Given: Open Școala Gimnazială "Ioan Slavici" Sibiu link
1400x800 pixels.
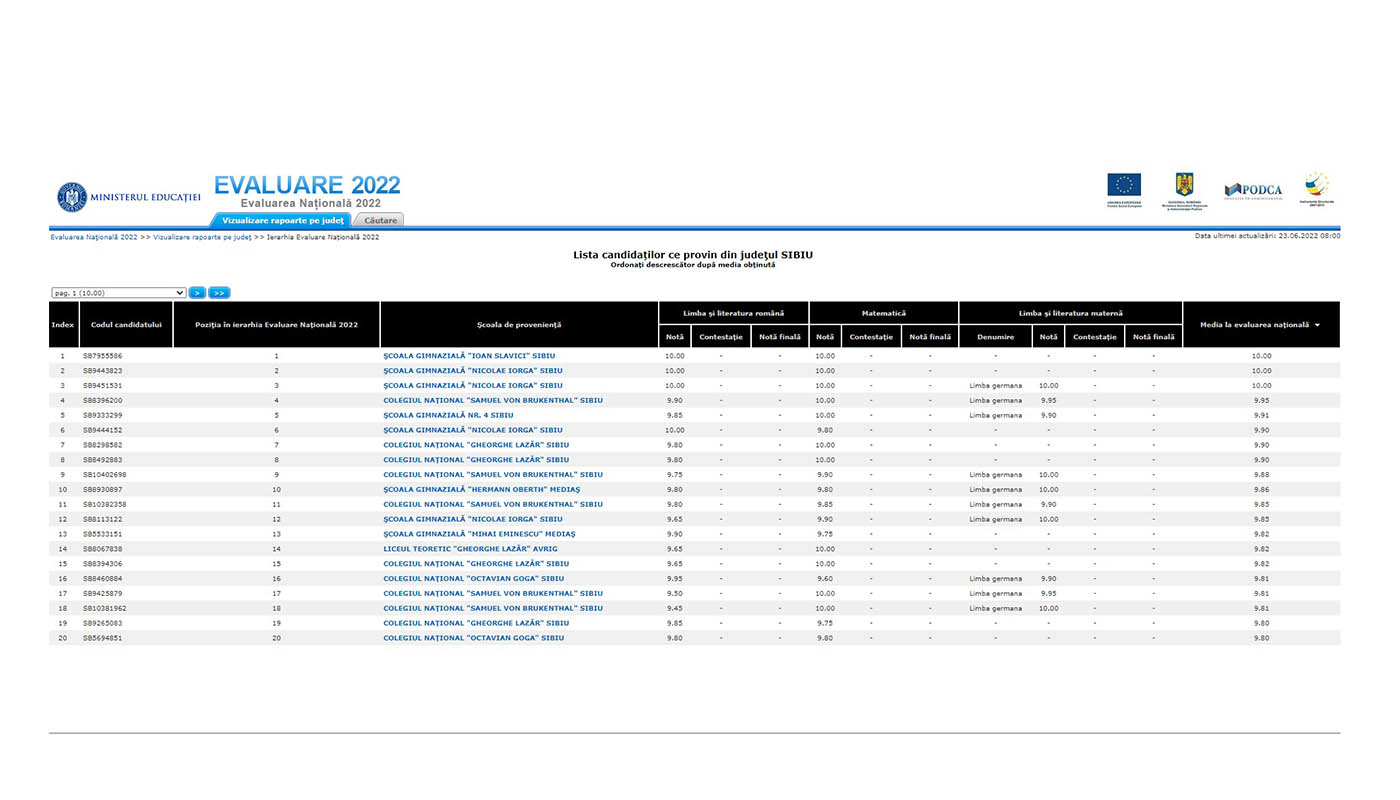Looking at the screenshot, I should [x=469, y=356].
